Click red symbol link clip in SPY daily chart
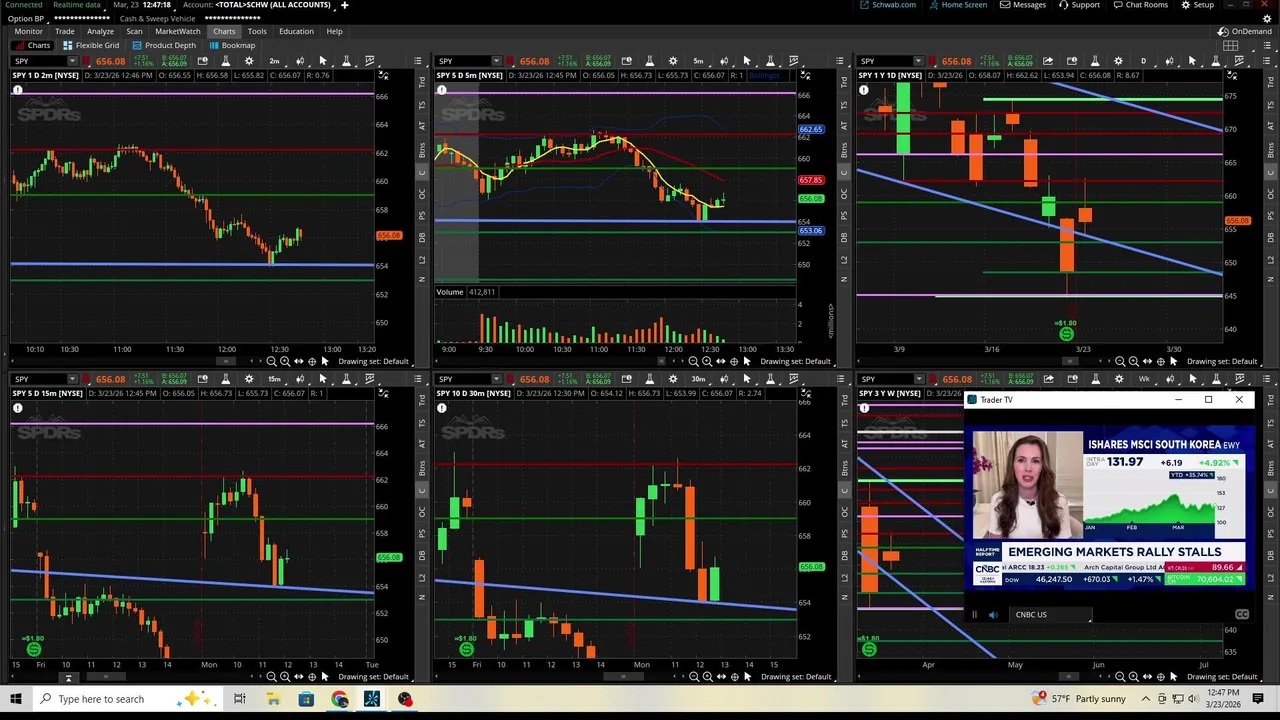Screen dimensions: 1280x720 pyautogui.click(x=933, y=61)
